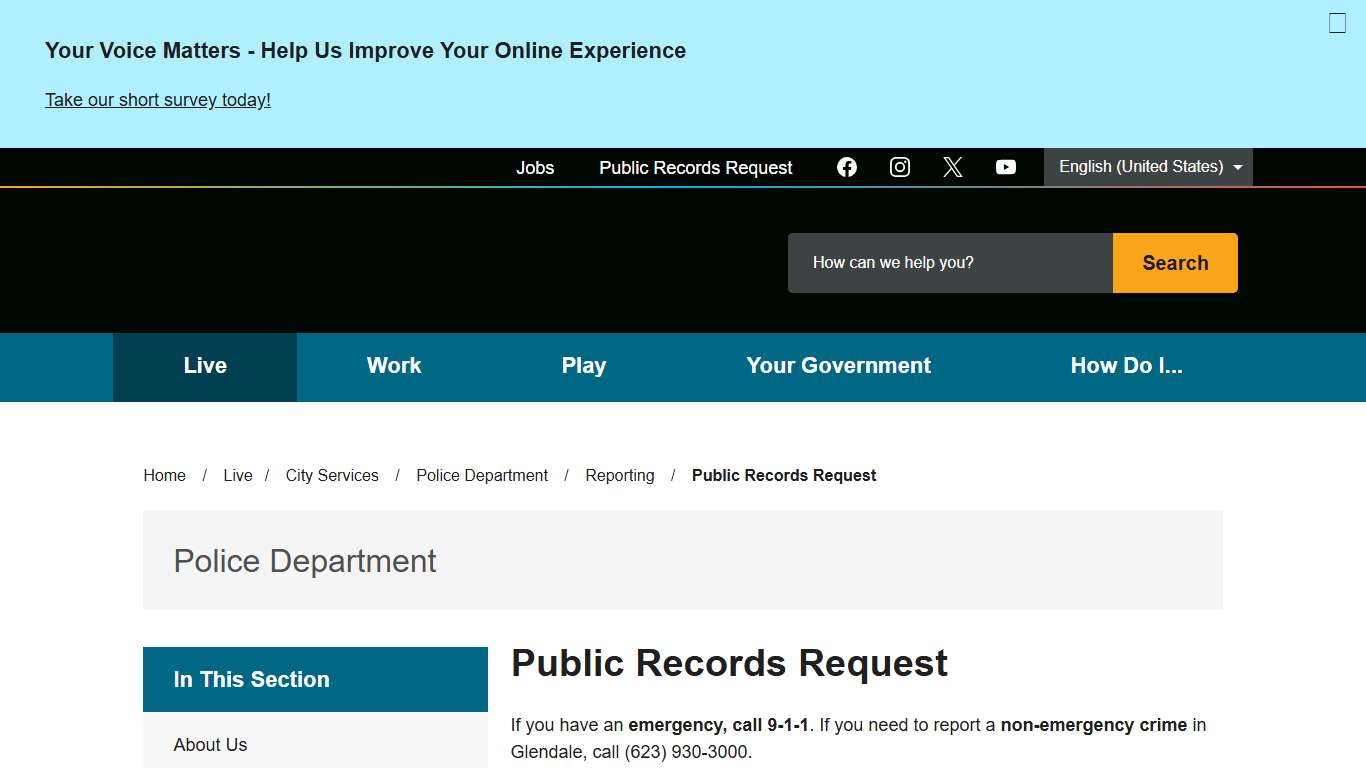Viewport: 1366px width, 768px height.
Task: Navigate to Home via breadcrumb
Action: pyautogui.click(x=164, y=475)
